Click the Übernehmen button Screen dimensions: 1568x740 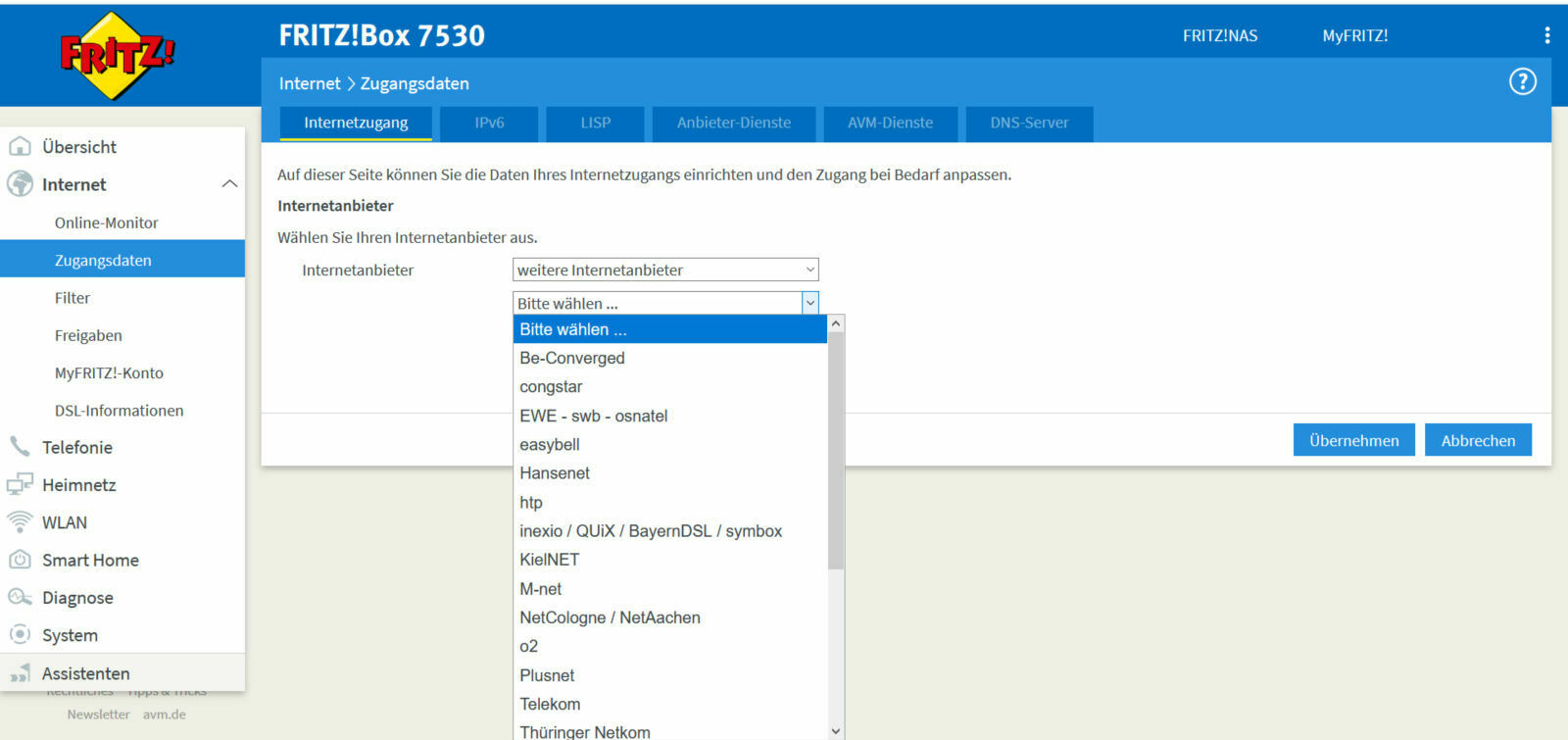pyautogui.click(x=1354, y=440)
